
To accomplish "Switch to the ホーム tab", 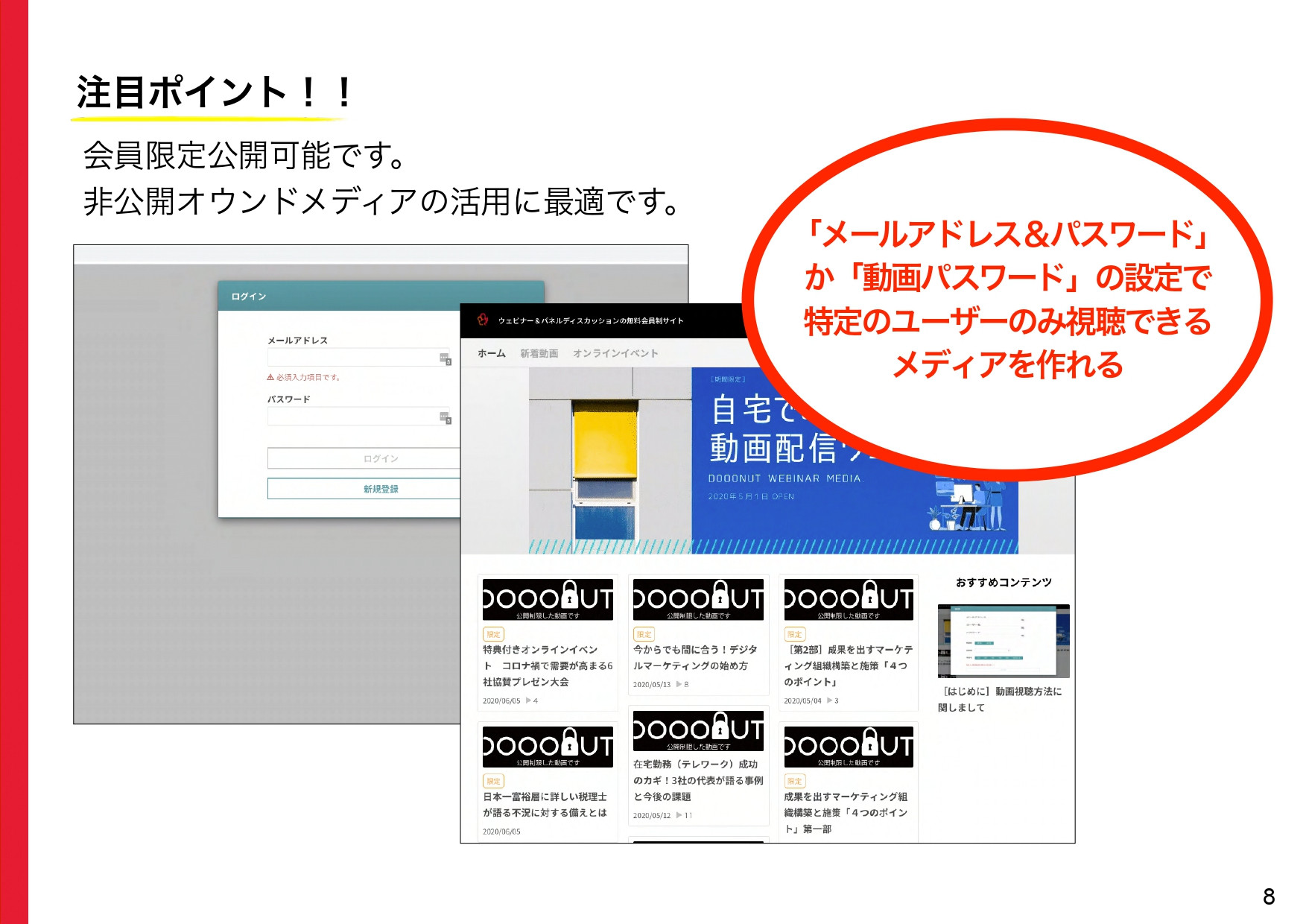I will point(492,353).
